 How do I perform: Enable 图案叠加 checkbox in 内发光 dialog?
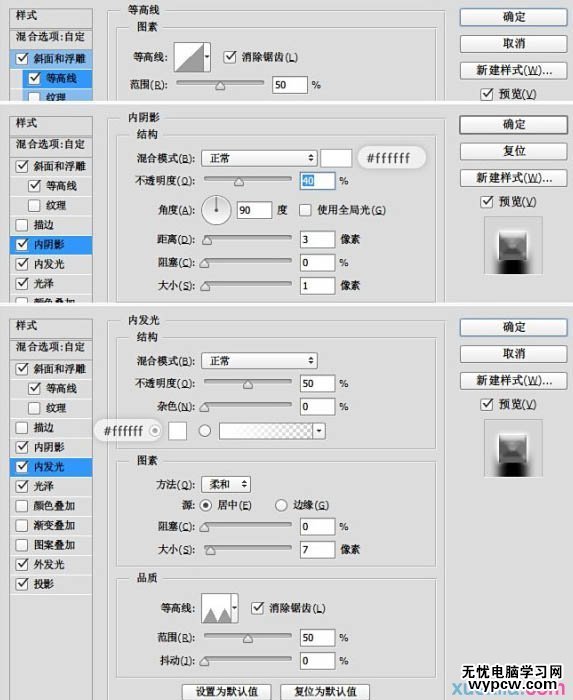pos(21,545)
